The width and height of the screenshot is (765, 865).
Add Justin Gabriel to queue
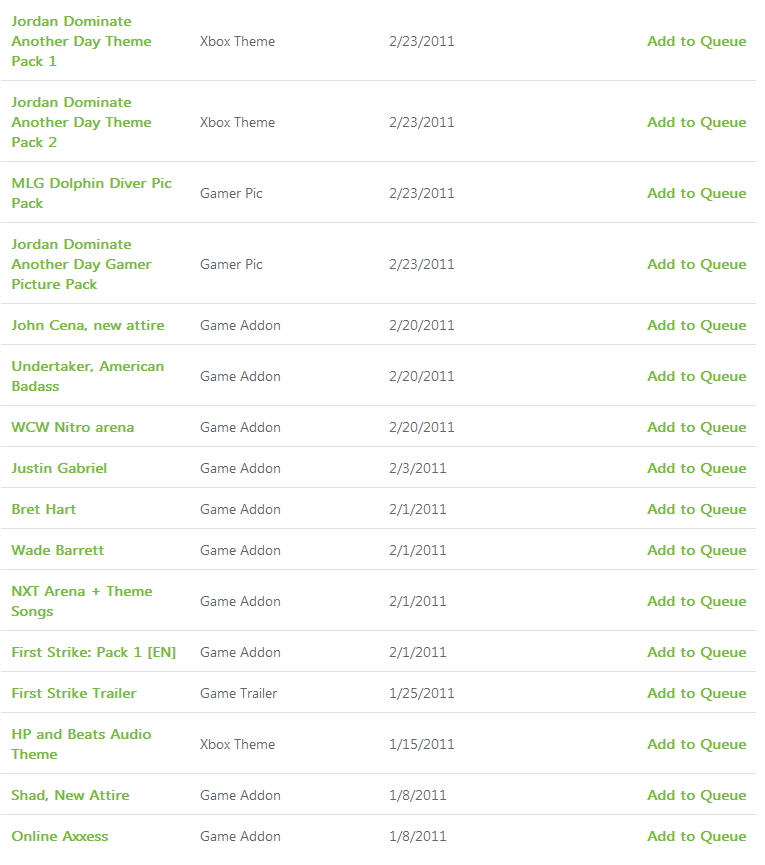[697, 468]
